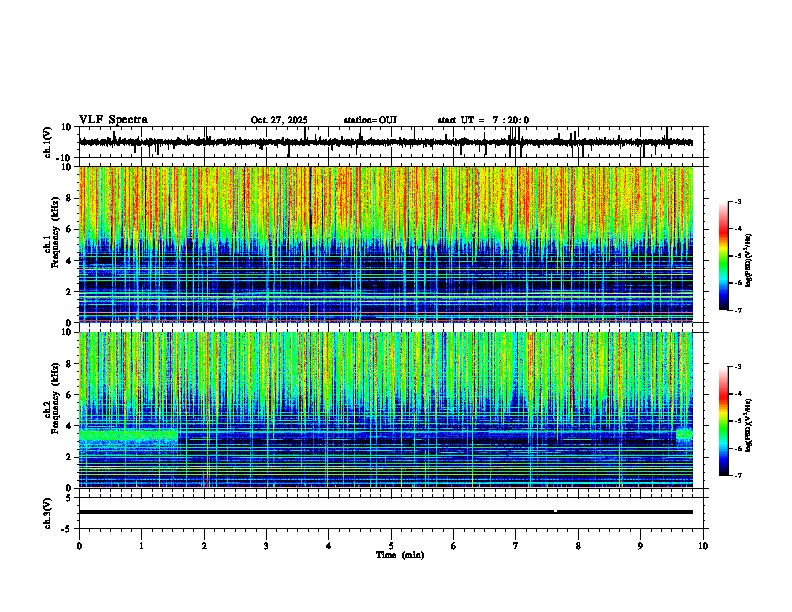Click the ch.1 color bar "log(PSD)" label

(x=749, y=261)
